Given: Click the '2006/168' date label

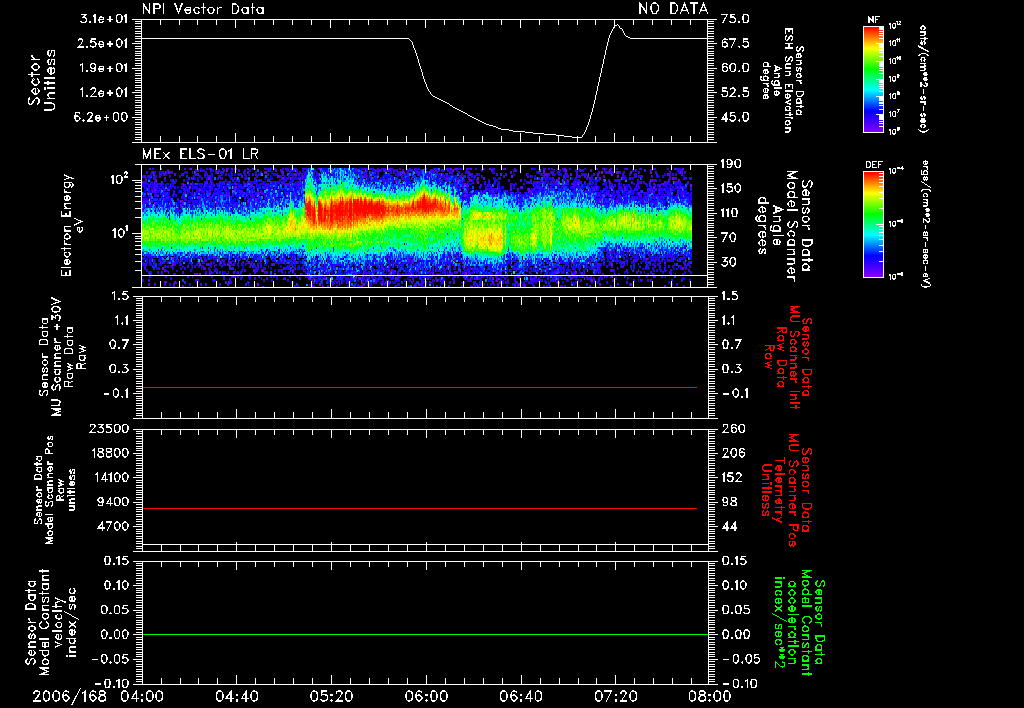Looking at the screenshot, I should point(69,696).
